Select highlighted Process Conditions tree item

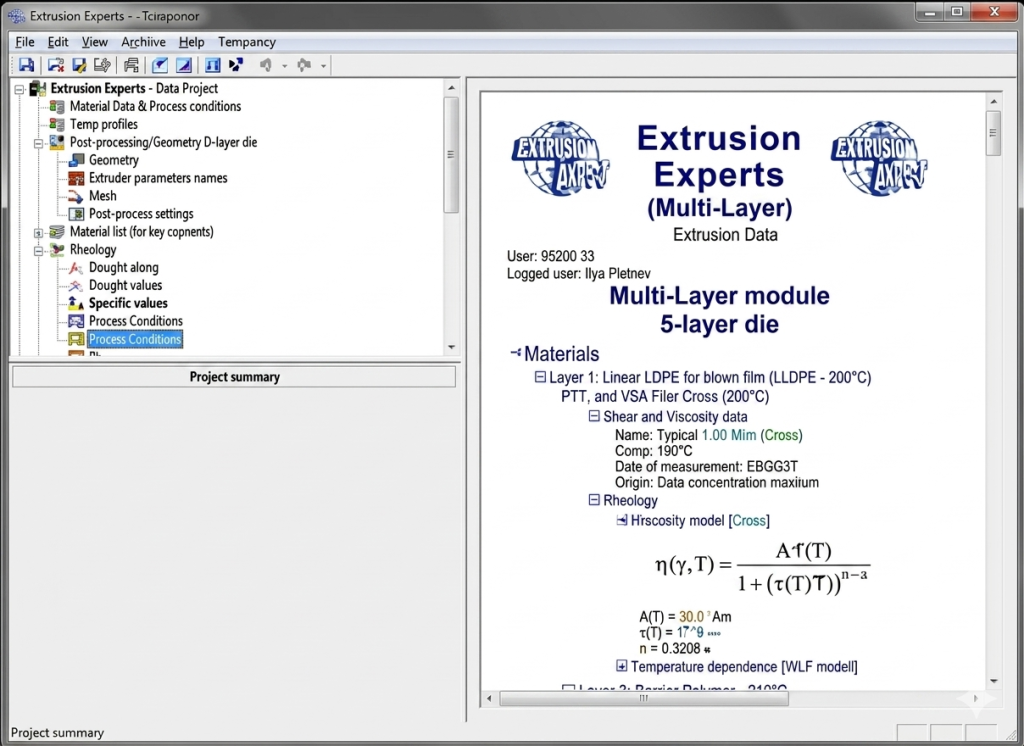135,339
